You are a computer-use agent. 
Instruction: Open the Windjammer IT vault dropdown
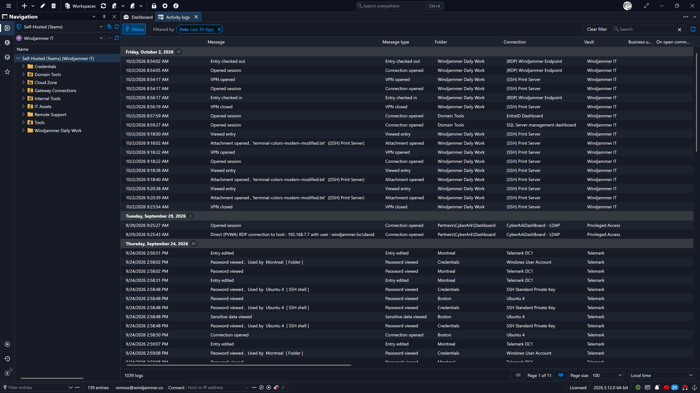click(x=101, y=38)
